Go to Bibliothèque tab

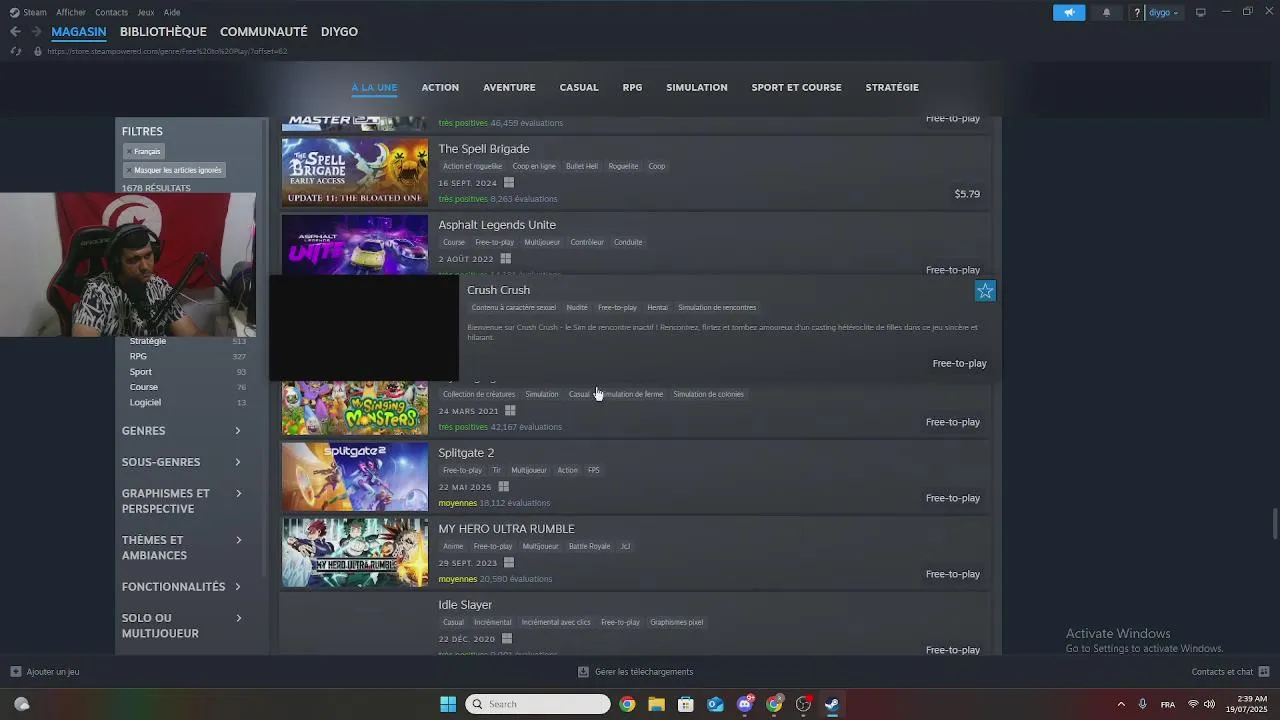coord(163,32)
